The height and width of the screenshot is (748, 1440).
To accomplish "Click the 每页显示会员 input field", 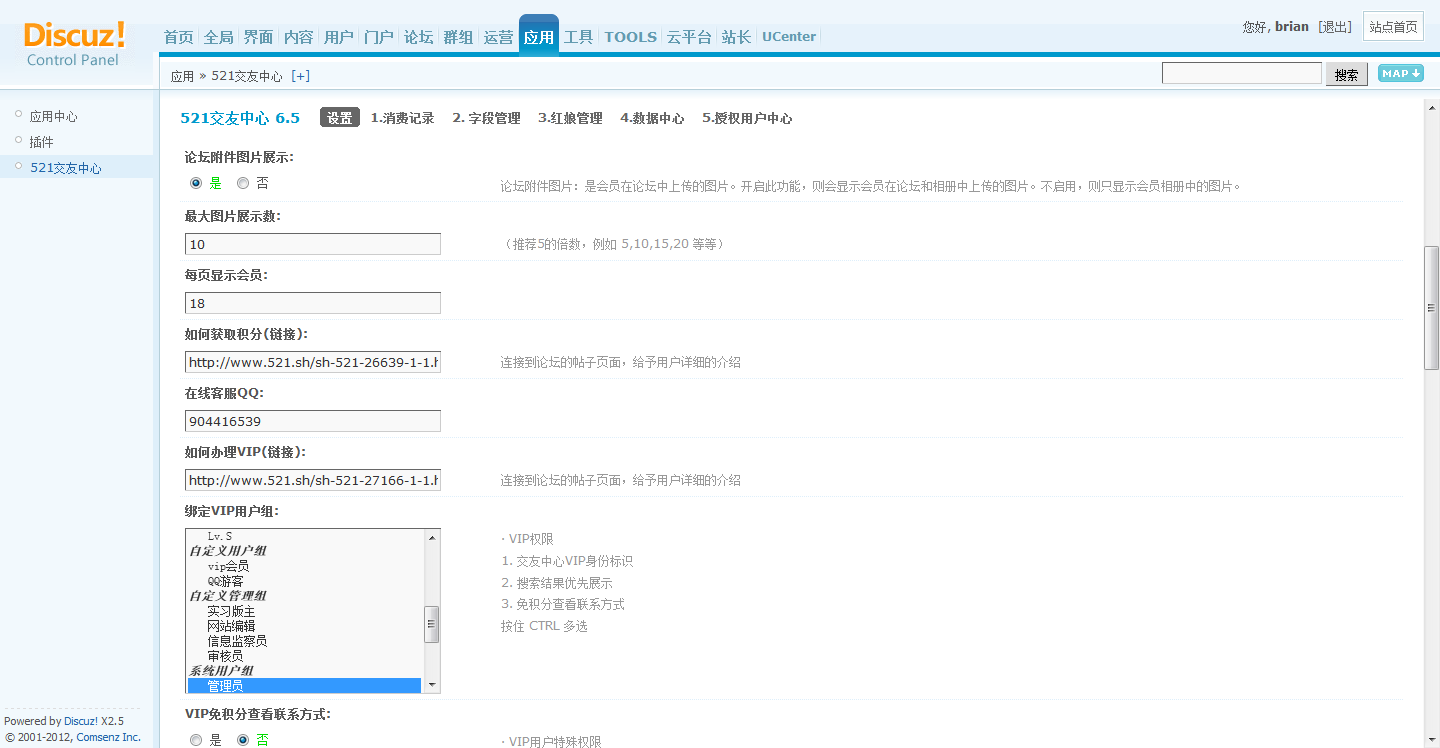I will (x=313, y=303).
